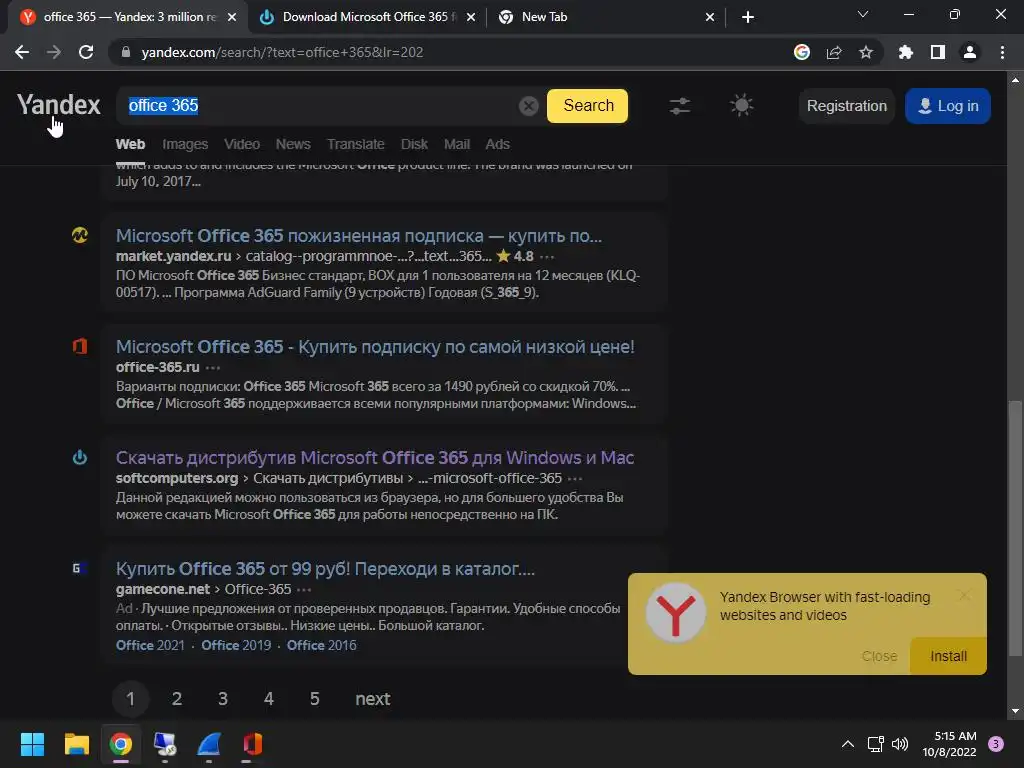
Task: Bookmark this page with star icon
Action: pos(866,52)
